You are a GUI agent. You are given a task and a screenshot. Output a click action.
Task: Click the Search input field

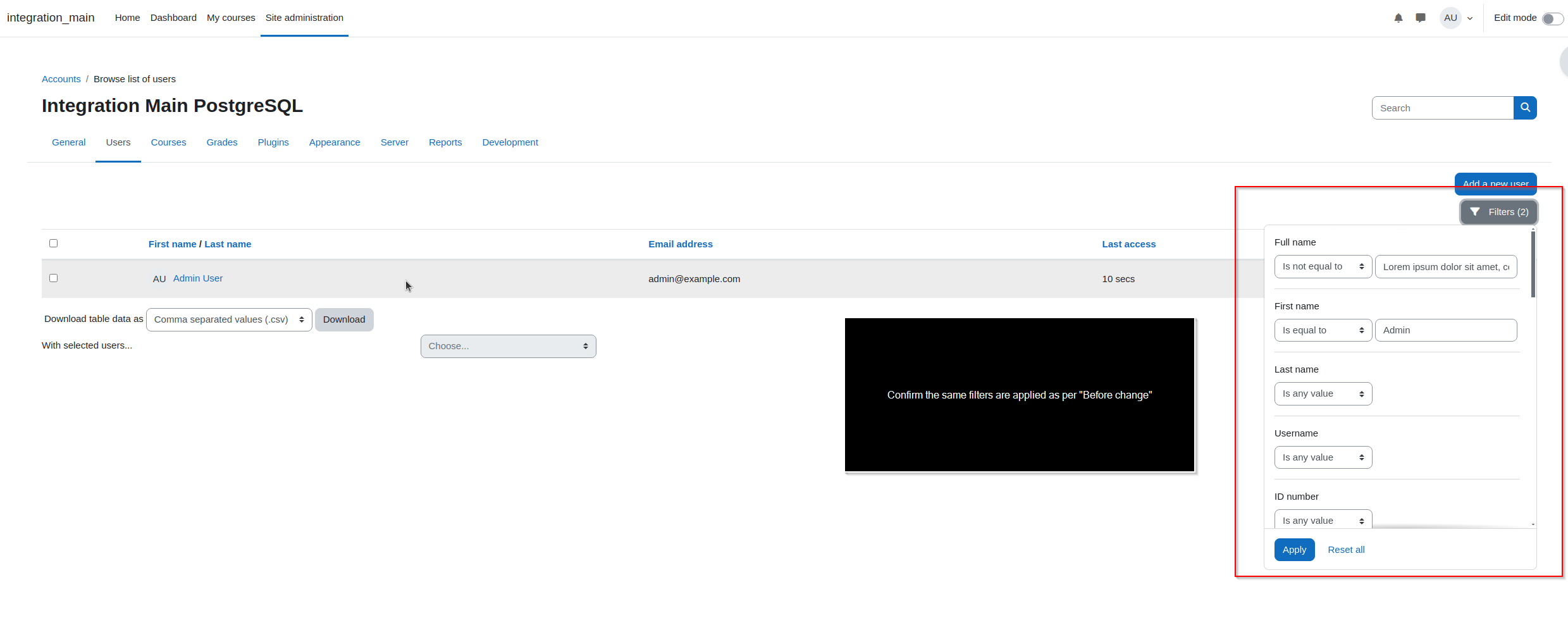pos(1443,108)
